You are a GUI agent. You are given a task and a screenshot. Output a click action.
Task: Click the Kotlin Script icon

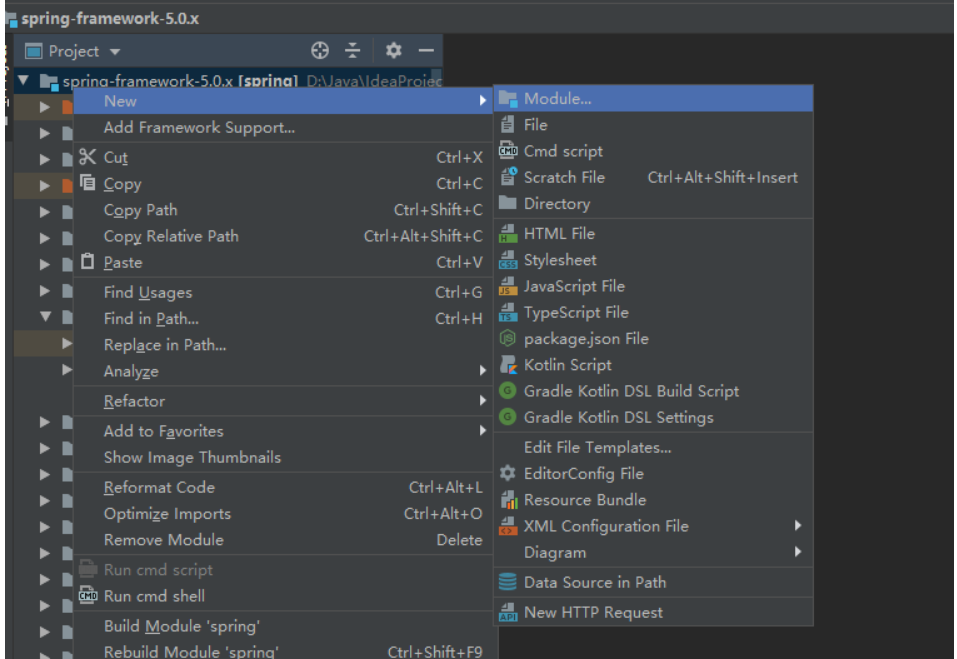508,365
